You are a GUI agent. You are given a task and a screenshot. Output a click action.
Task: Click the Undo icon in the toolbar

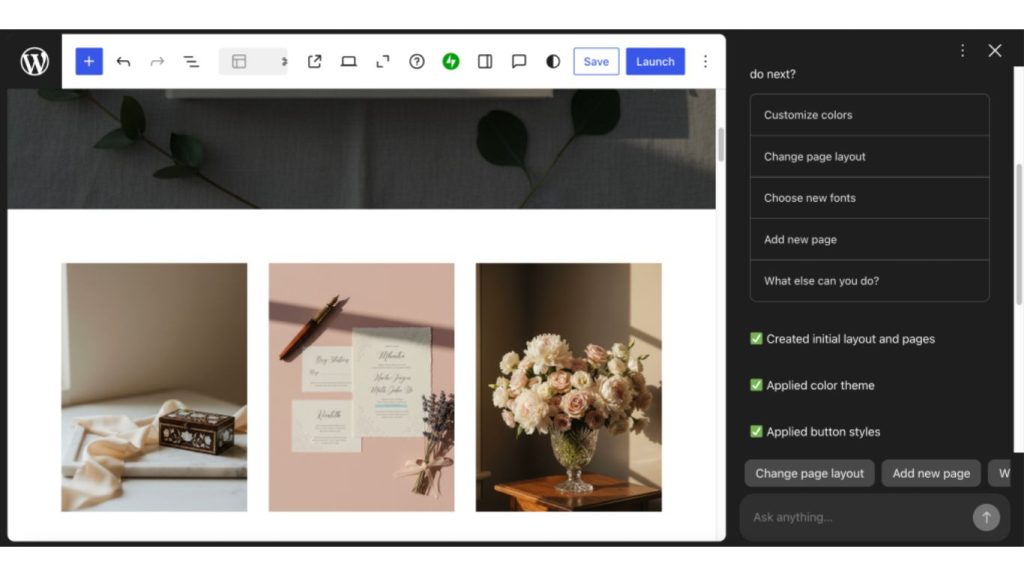tap(123, 61)
